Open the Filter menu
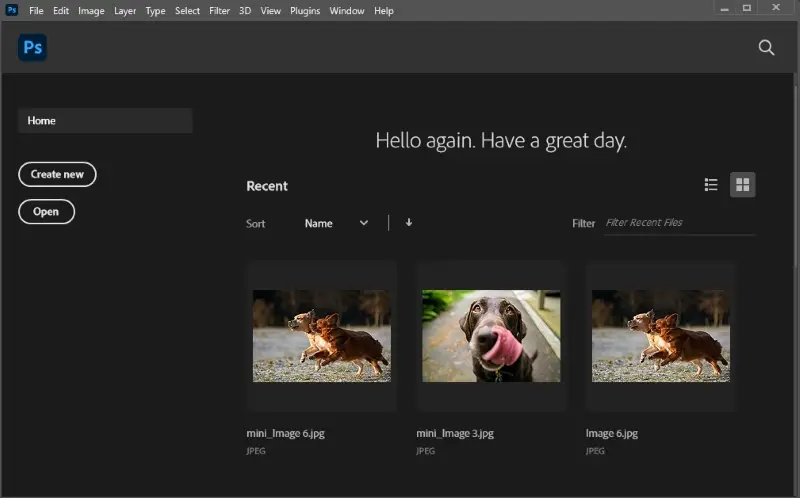The image size is (800, 498). coord(219,11)
